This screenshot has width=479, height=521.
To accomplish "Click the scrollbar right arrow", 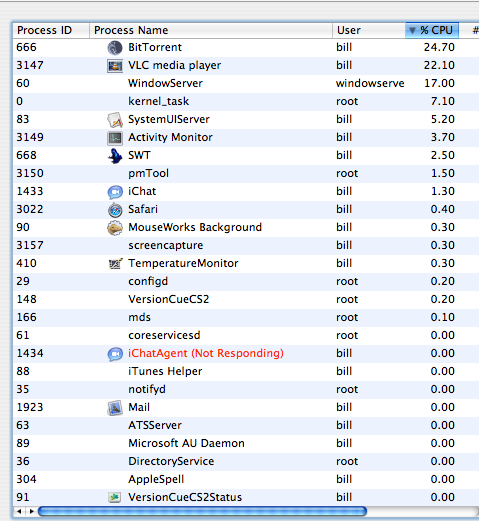I will coord(31,511).
